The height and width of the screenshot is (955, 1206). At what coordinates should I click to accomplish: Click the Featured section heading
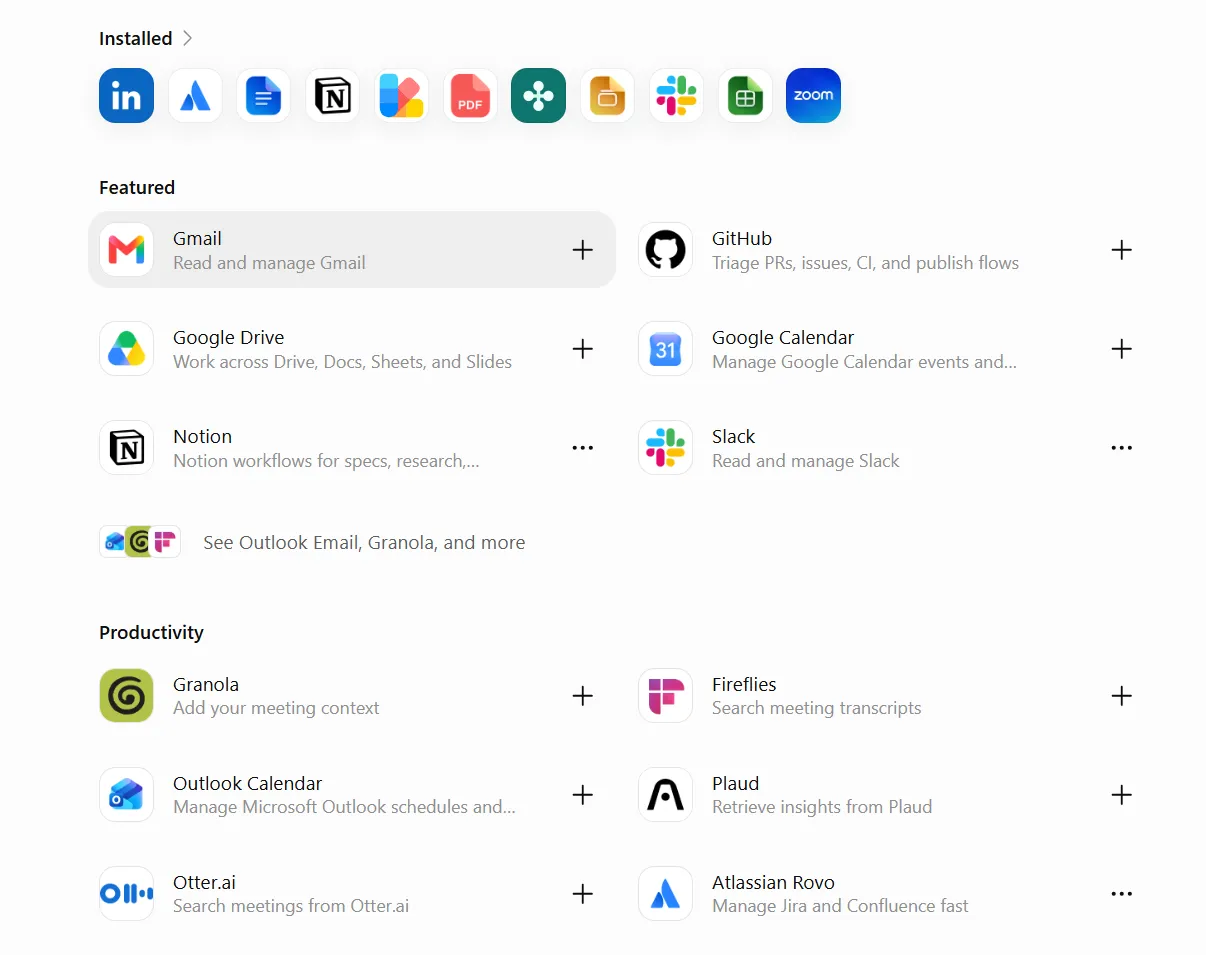click(137, 188)
